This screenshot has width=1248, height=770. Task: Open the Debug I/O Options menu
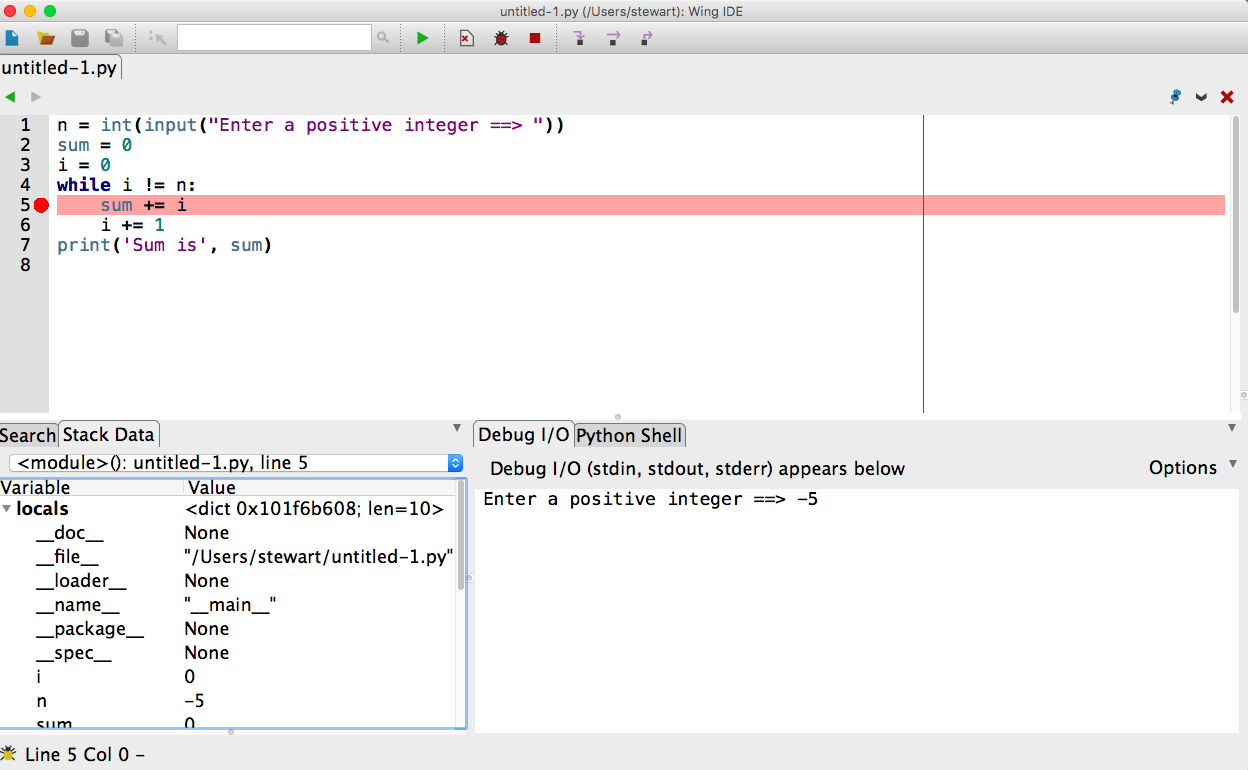click(1184, 467)
